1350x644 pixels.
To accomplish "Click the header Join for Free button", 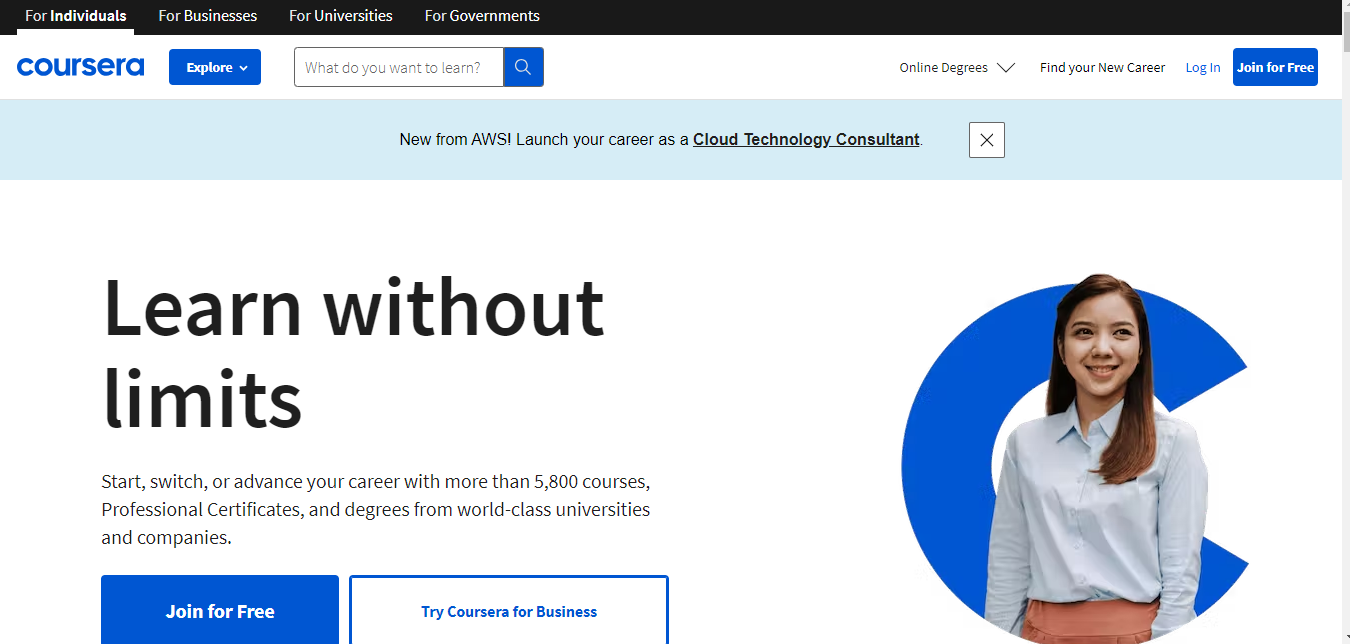I will tap(1275, 67).
